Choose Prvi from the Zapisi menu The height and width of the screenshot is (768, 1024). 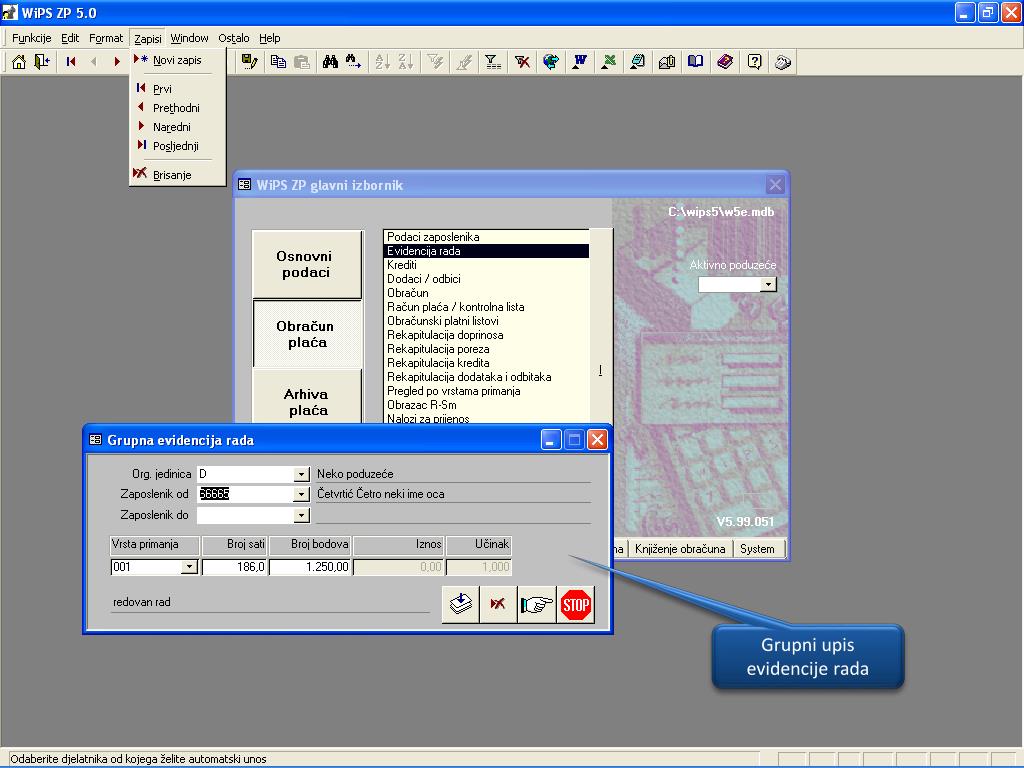point(178,89)
